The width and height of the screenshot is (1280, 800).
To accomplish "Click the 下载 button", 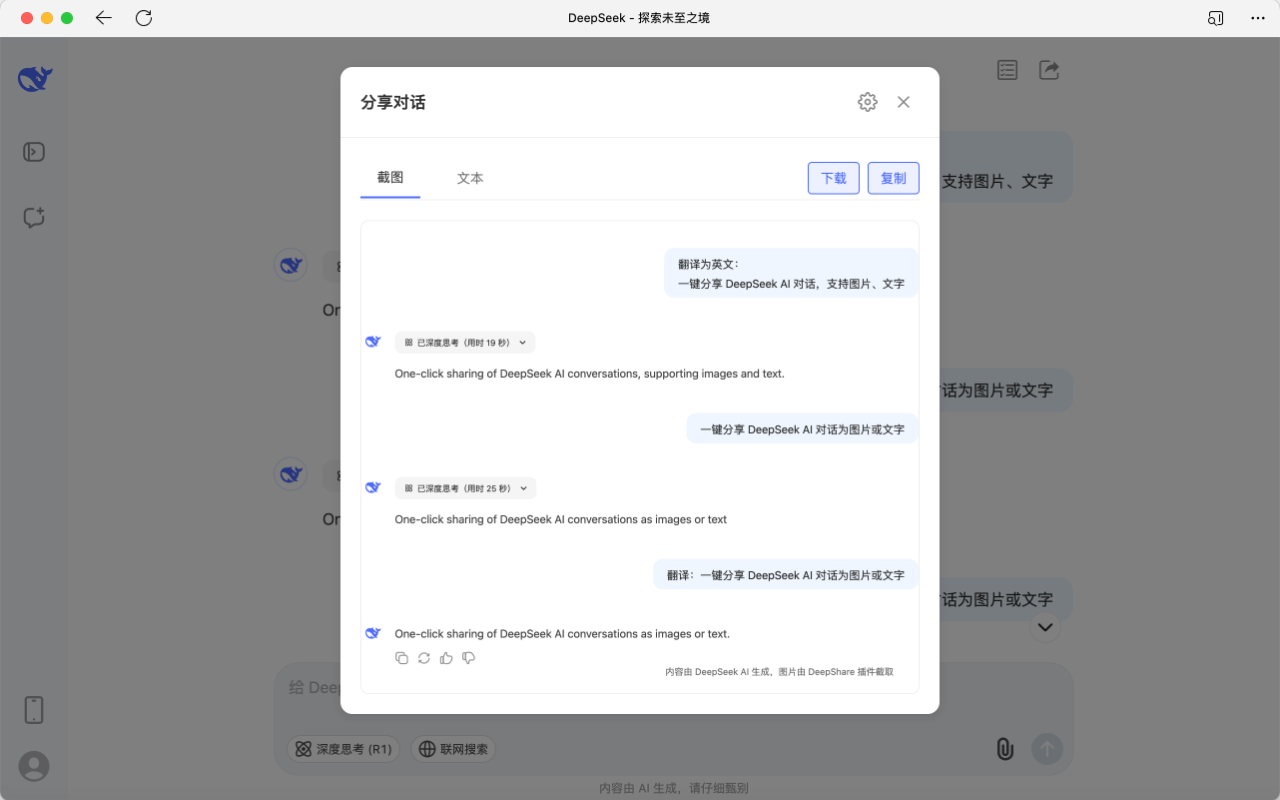I will (834, 178).
